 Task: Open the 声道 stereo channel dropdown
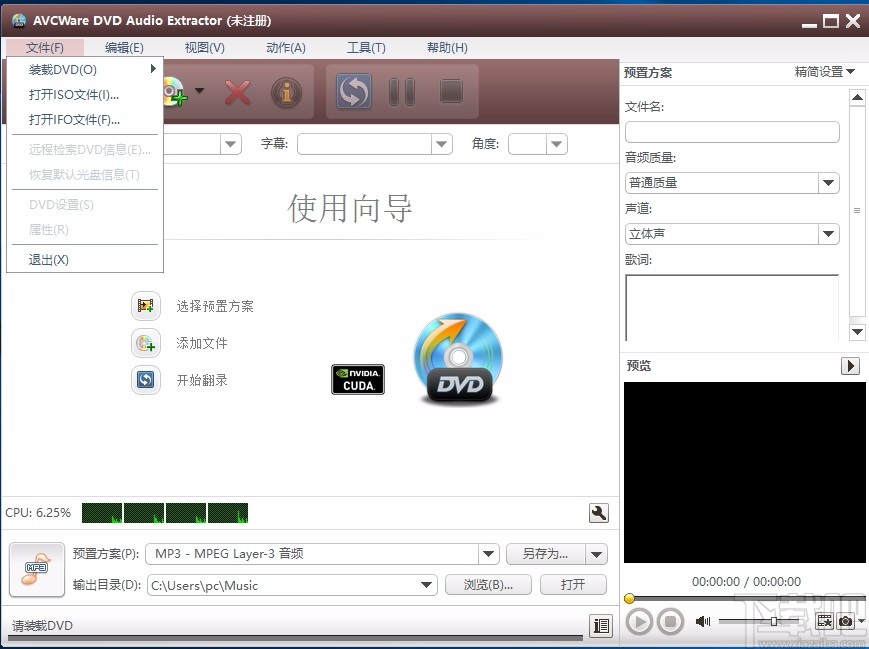click(x=828, y=233)
